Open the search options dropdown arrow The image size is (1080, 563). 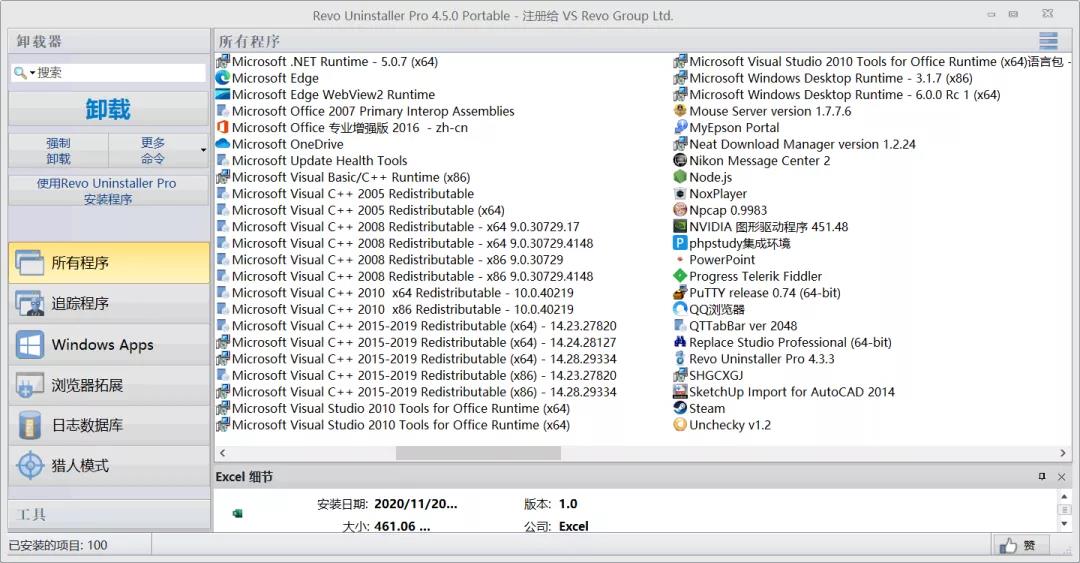coord(32,73)
